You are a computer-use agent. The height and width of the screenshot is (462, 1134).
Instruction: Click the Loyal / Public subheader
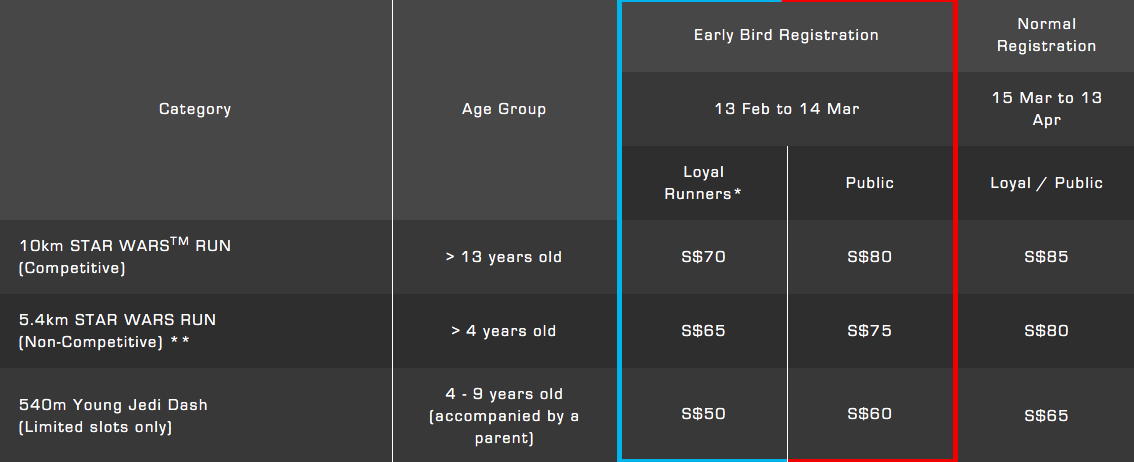pos(1046,183)
